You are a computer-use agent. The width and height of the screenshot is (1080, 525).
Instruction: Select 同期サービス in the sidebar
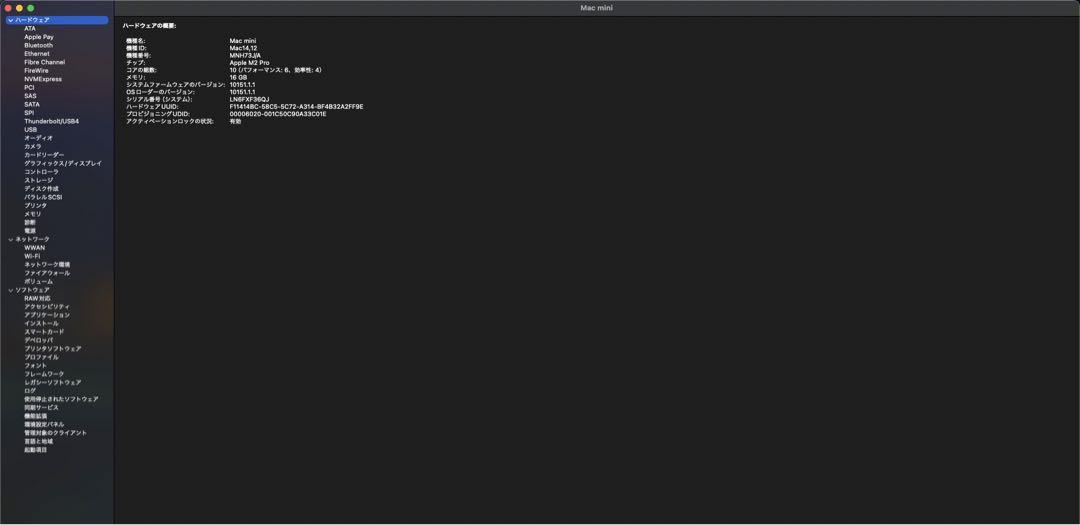[41, 408]
